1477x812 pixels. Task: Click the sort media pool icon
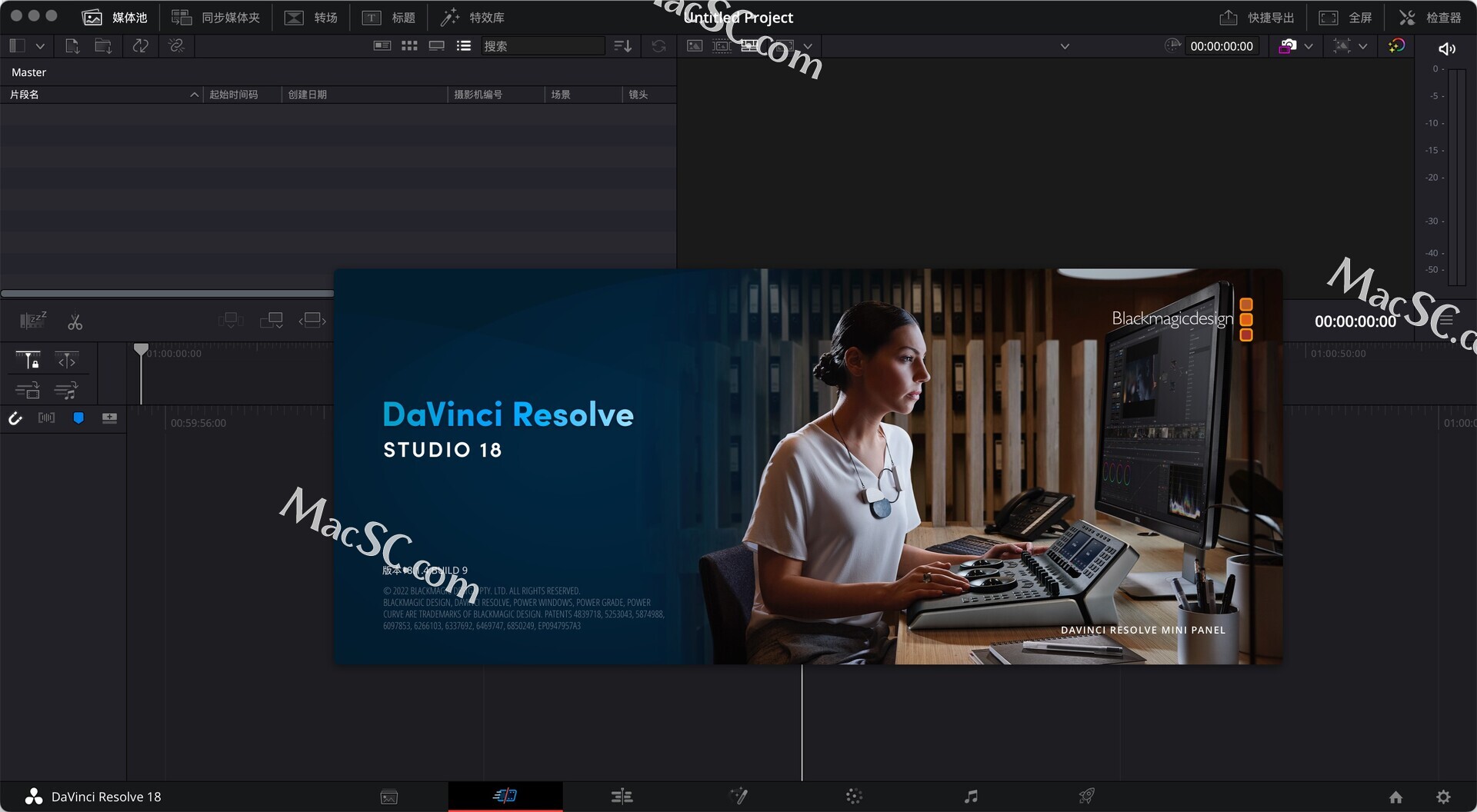(x=622, y=46)
